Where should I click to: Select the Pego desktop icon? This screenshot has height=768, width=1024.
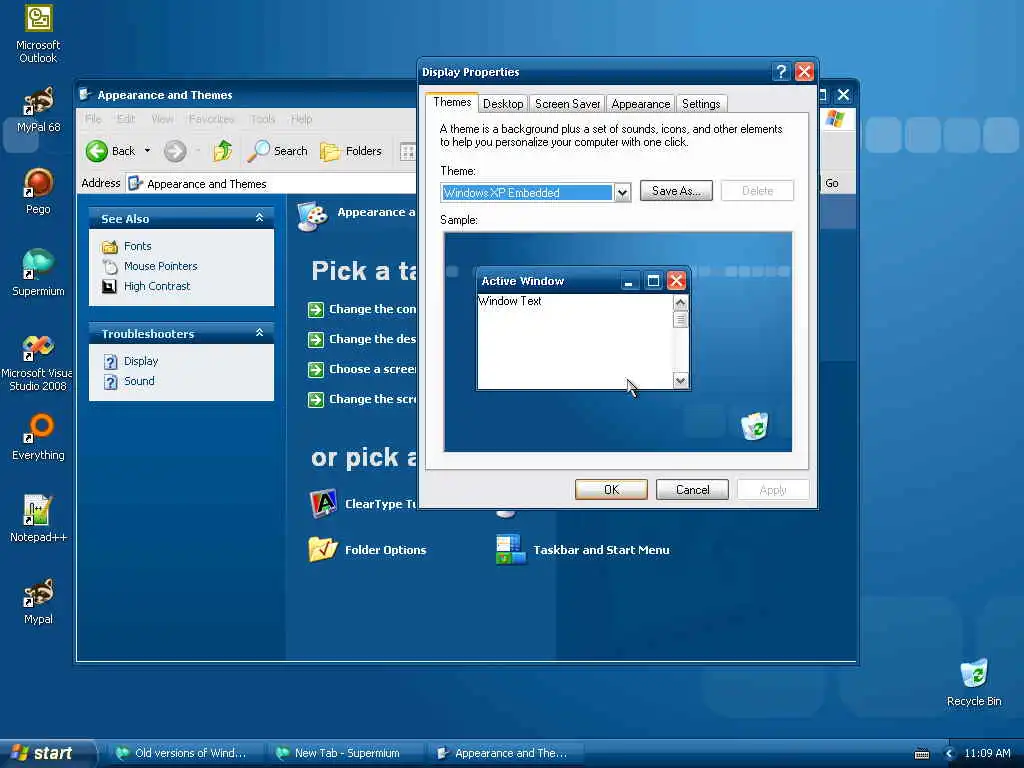click(x=38, y=191)
